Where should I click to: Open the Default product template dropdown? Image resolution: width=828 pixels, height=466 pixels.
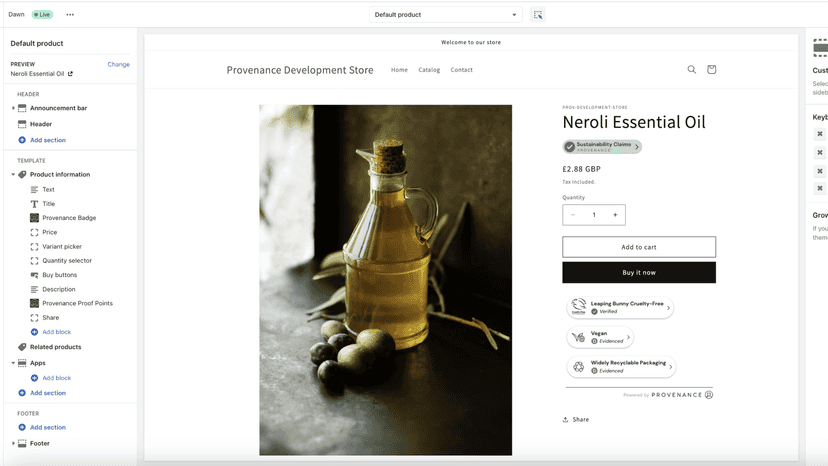(x=446, y=15)
